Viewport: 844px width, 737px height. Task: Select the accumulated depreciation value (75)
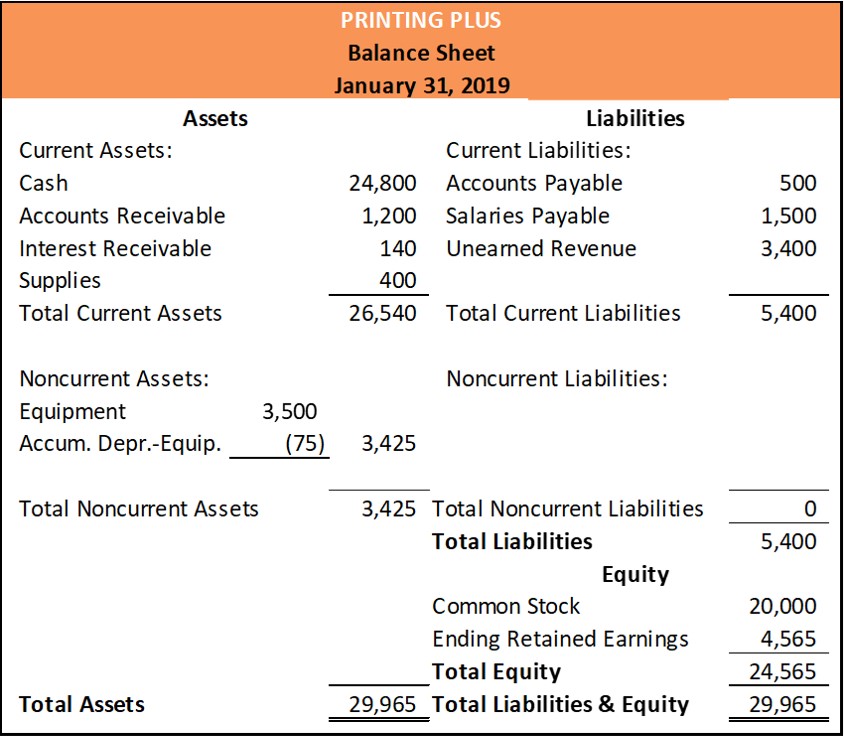306,443
